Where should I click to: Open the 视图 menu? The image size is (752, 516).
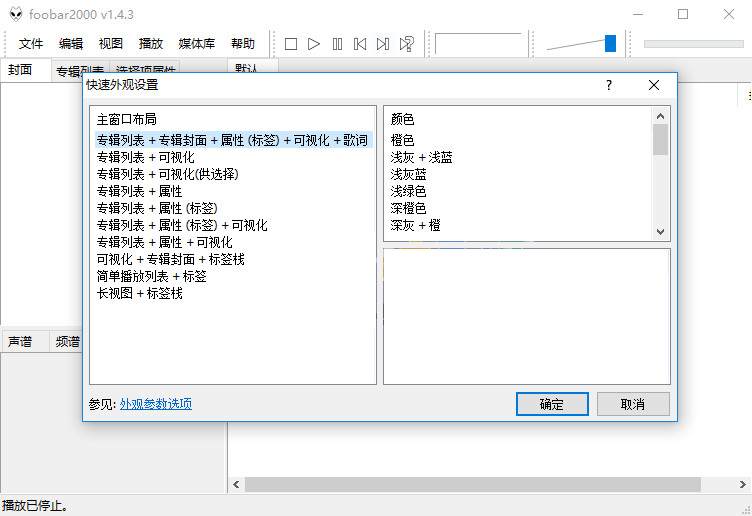(x=111, y=44)
